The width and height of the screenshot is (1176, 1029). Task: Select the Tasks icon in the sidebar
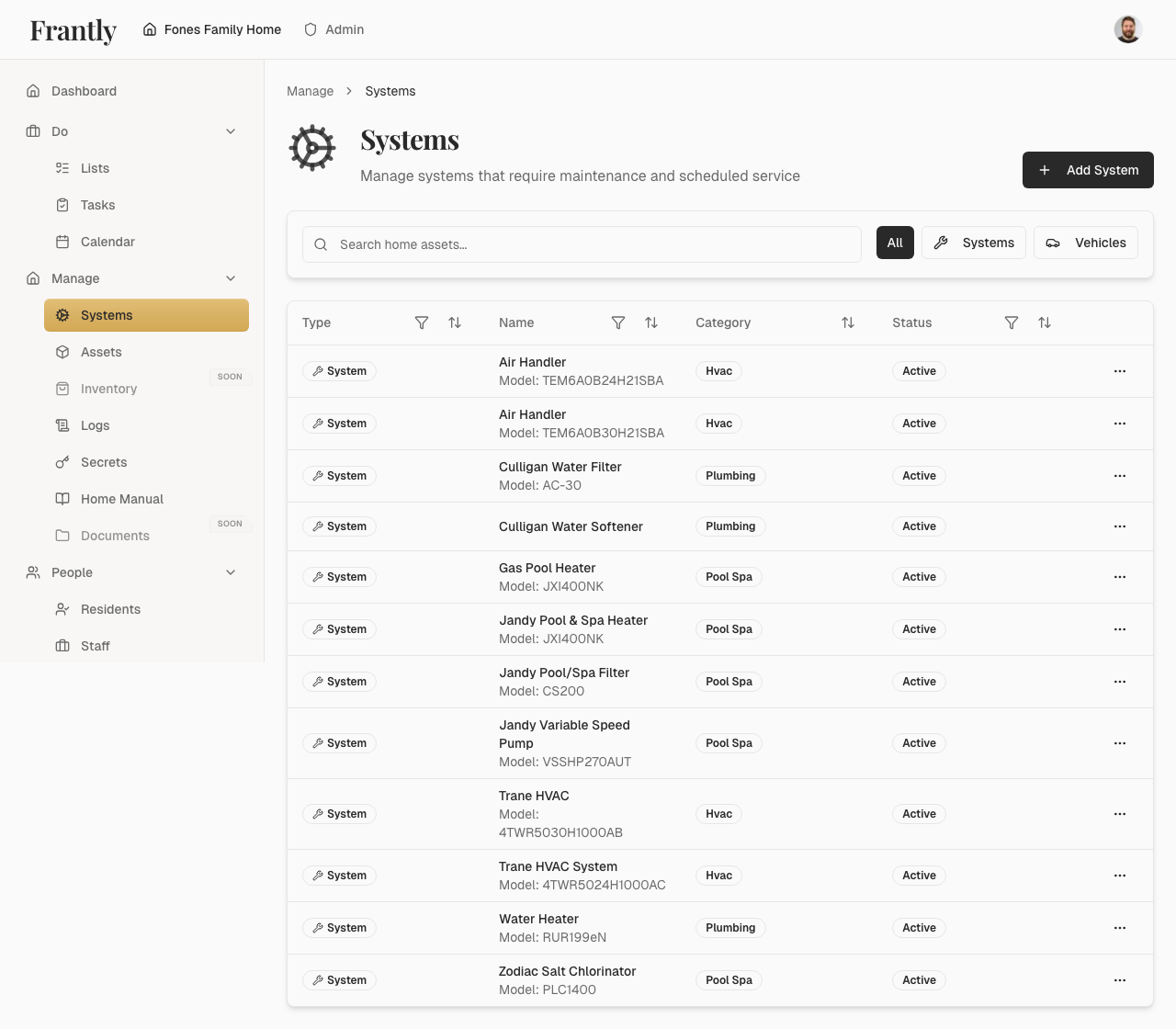coord(61,205)
